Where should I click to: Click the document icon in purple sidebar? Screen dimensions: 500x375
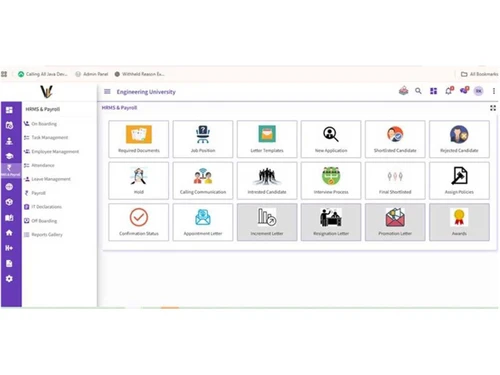click(9, 263)
